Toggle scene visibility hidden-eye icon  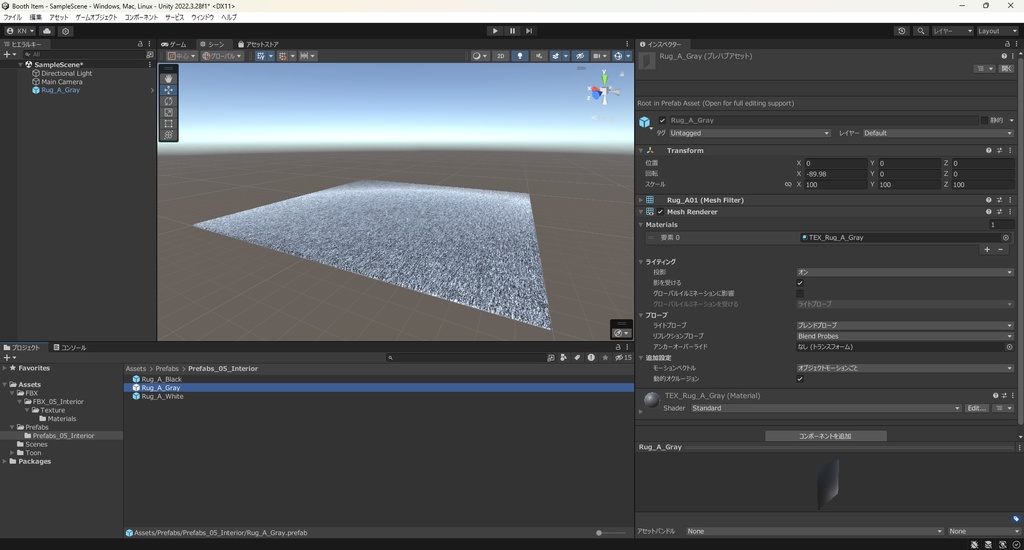(x=579, y=56)
